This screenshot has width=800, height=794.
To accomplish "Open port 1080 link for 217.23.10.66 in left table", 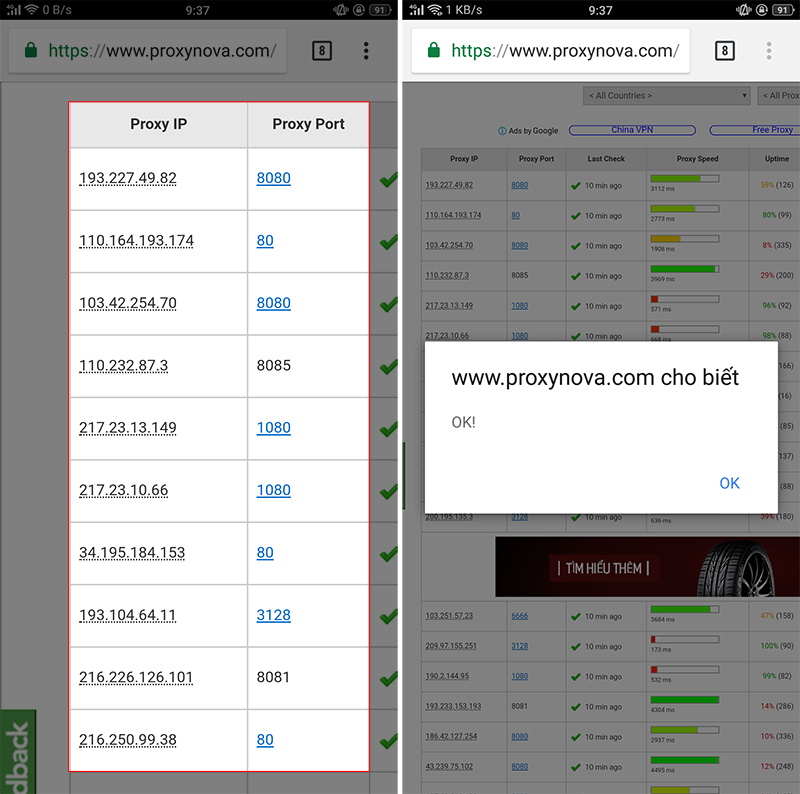I will click(x=273, y=490).
